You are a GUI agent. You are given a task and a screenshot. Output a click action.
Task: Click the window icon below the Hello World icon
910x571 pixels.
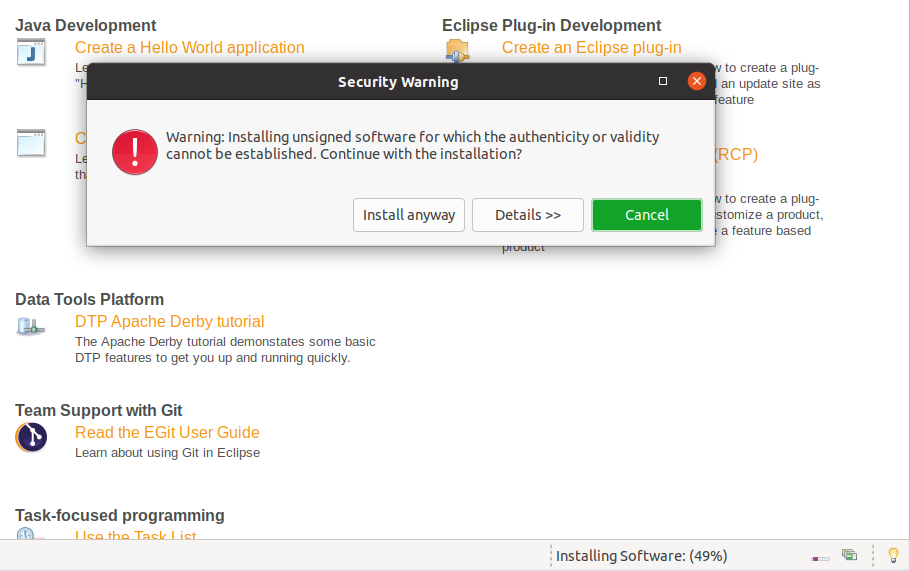click(31, 143)
